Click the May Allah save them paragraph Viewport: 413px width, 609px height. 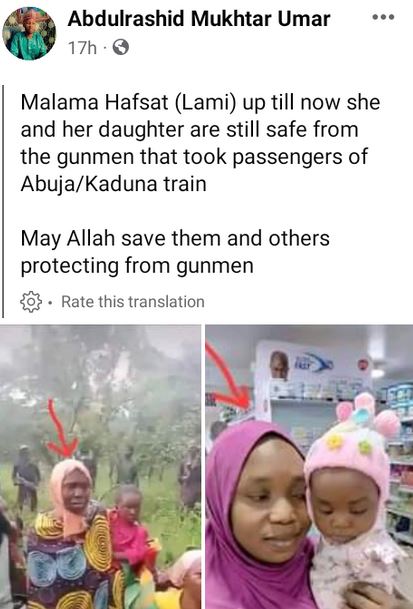175,252
